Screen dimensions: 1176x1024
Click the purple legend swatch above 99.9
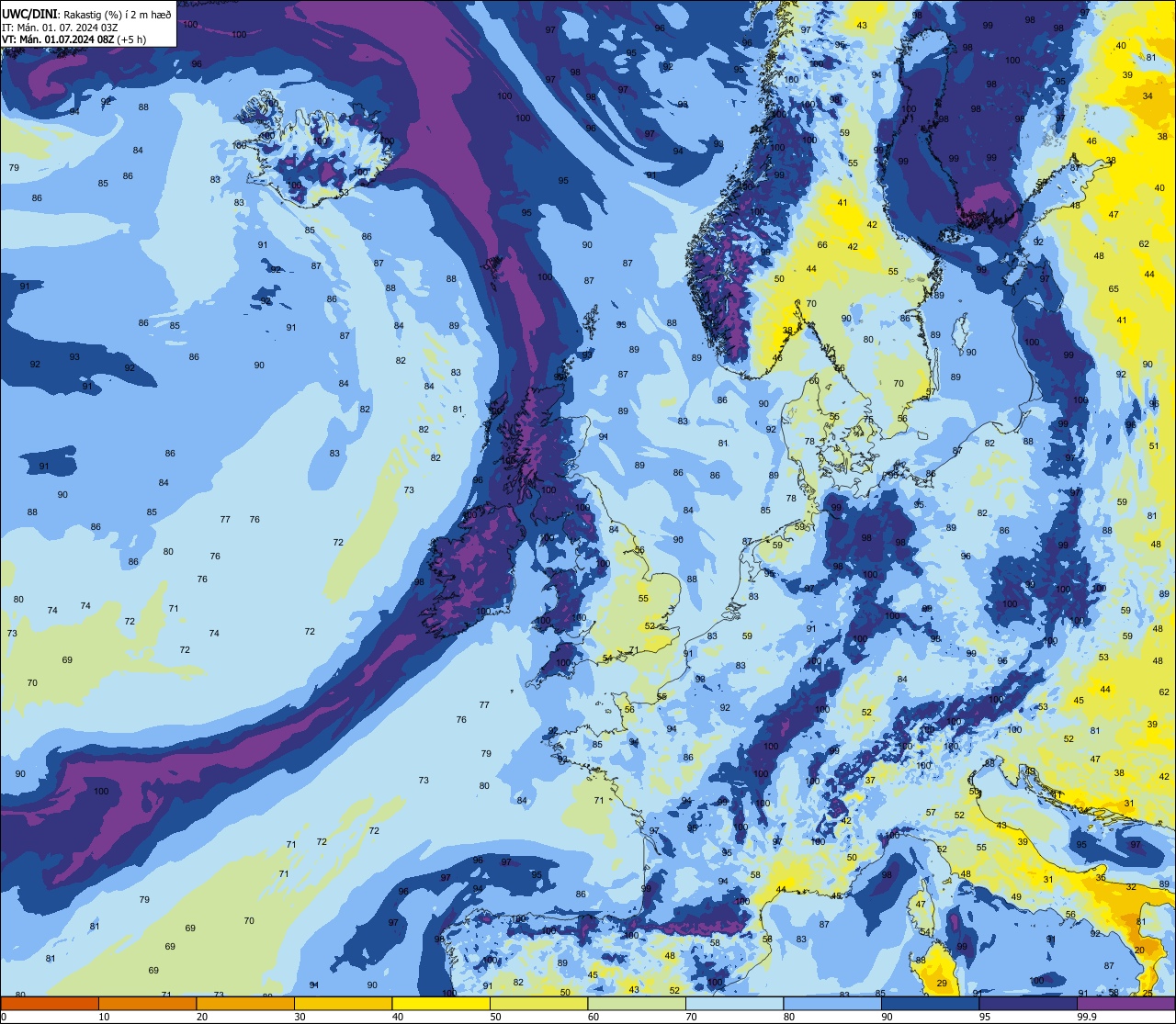pyautogui.click(x=1125, y=1003)
